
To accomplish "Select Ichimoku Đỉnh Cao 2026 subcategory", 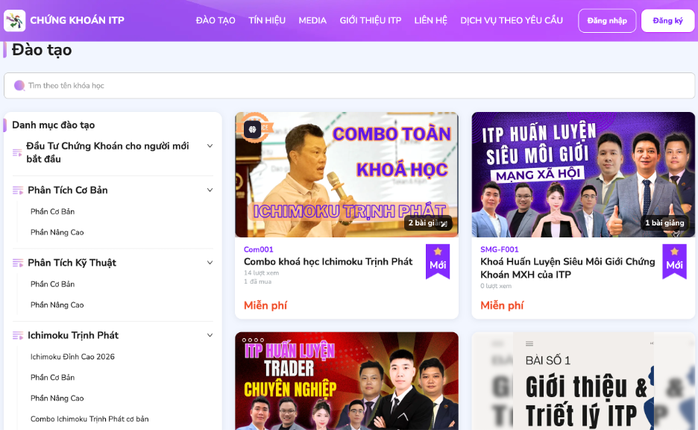I will [72, 357].
